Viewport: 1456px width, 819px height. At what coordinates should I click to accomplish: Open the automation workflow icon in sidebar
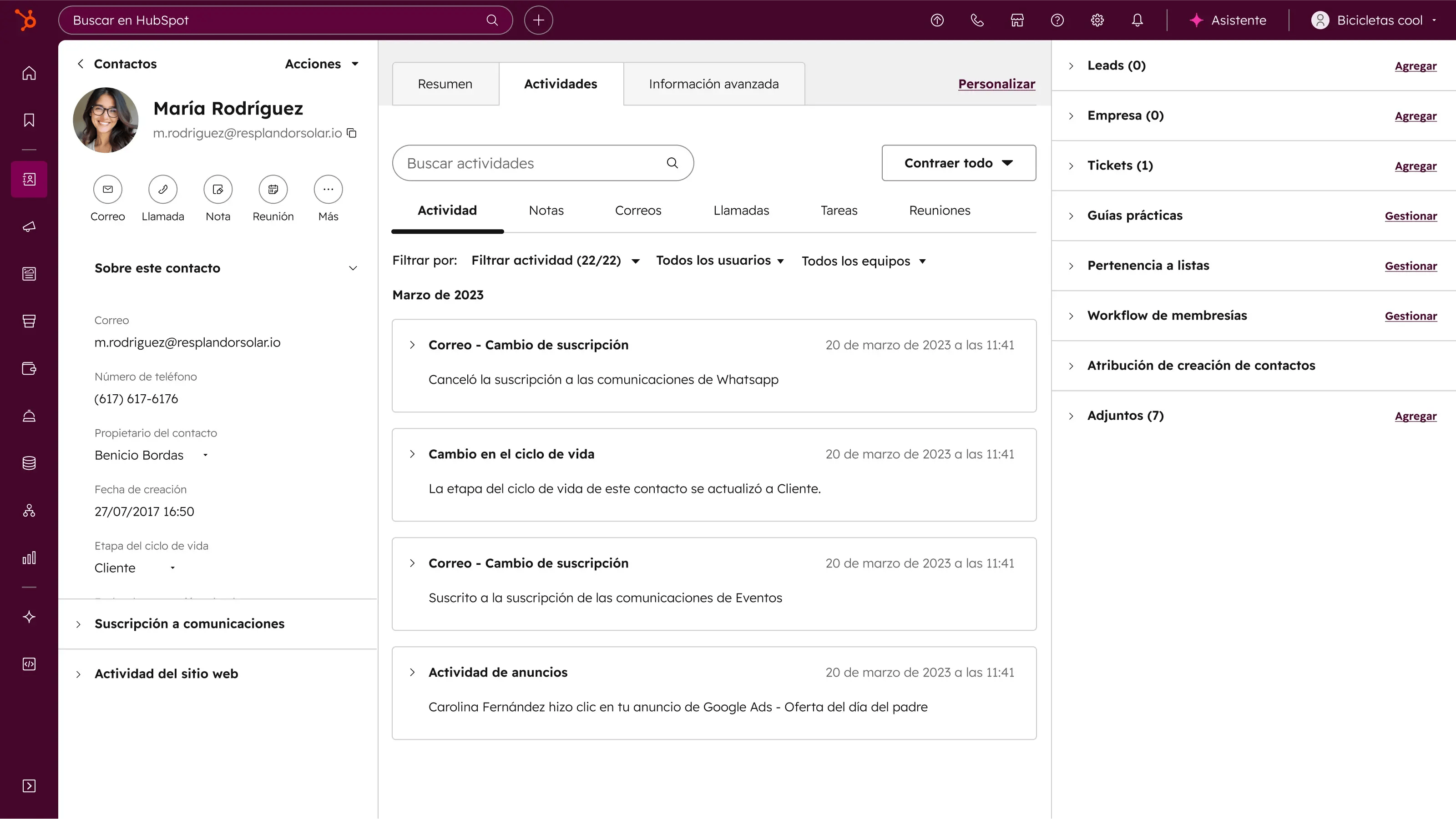click(x=29, y=511)
